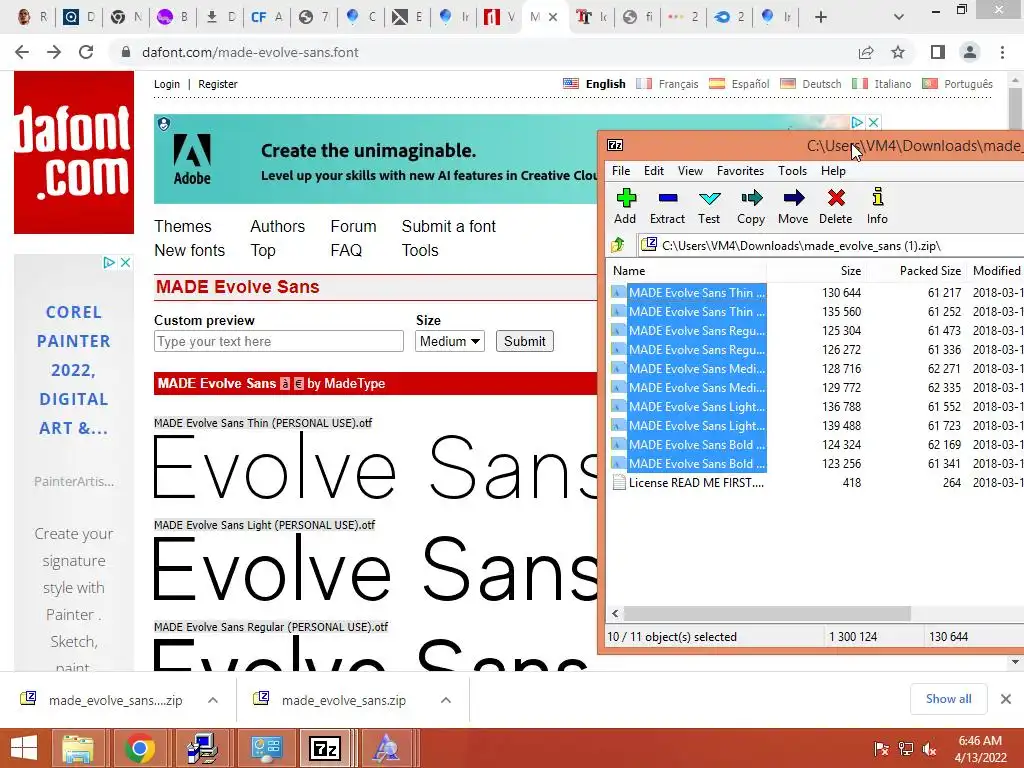This screenshot has width=1024, height=768.
Task: Open the Tools menu in 7-Zip
Action: click(793, 170)
